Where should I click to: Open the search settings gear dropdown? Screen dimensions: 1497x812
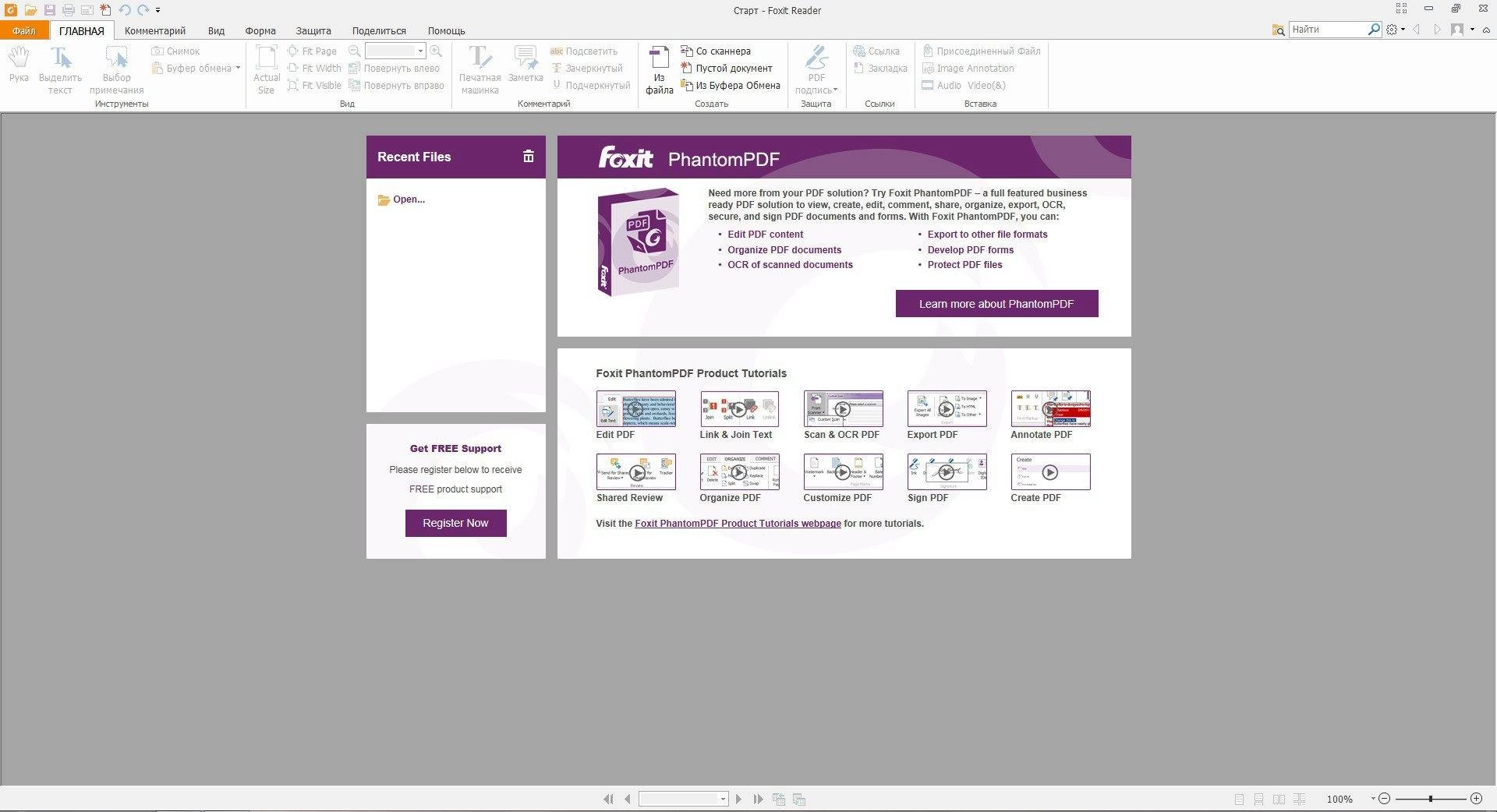1395,30
